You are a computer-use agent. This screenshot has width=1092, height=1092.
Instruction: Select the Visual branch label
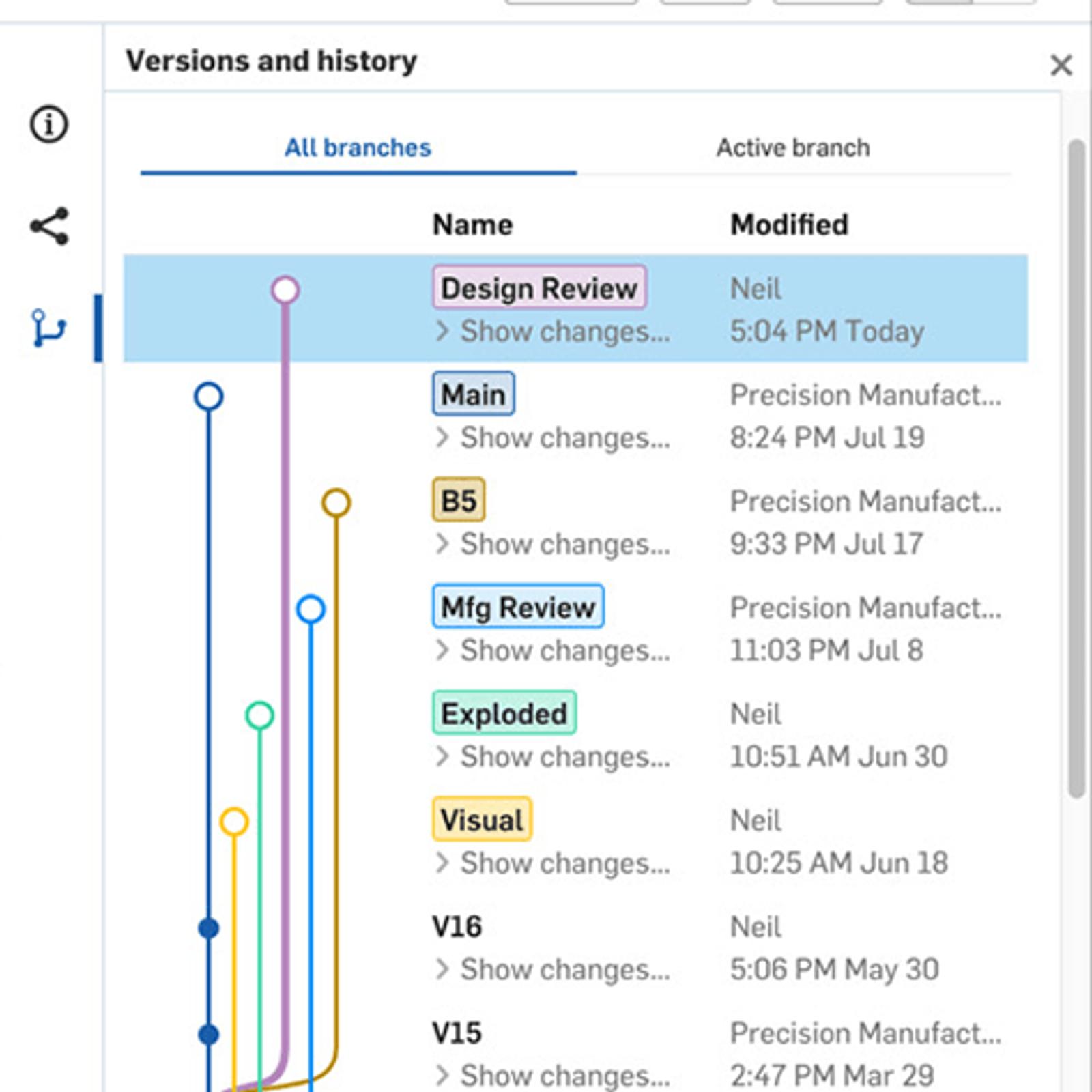pos(482,820)
